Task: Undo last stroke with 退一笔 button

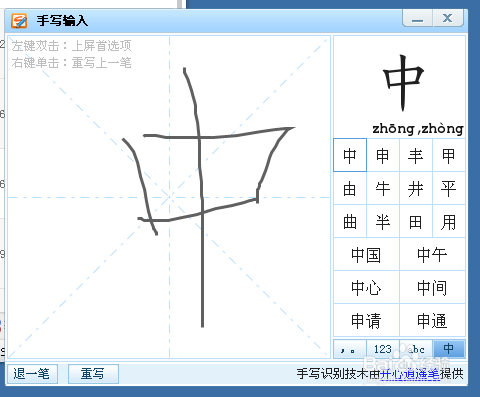Action: click(32, 374)
